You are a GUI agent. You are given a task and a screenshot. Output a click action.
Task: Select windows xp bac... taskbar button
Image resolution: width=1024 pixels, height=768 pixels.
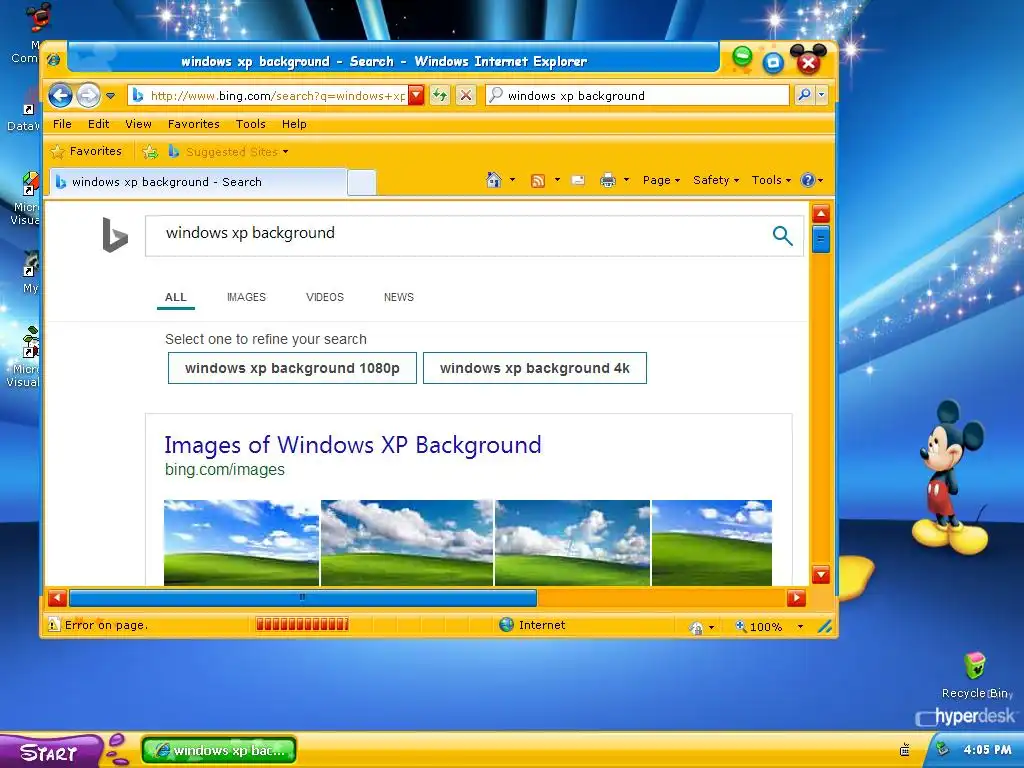(x=219, y=750)
